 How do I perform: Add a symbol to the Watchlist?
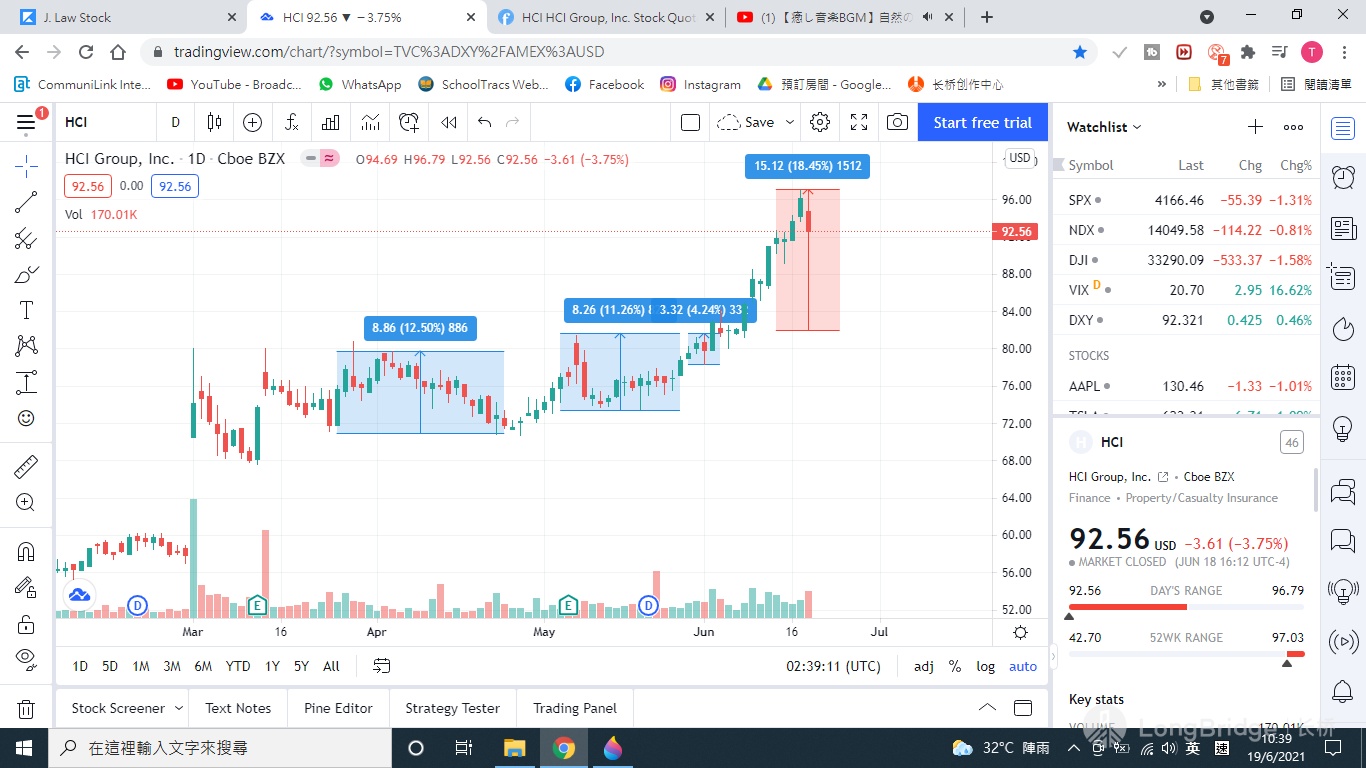pyautogui.click(x=1255, y=127)
